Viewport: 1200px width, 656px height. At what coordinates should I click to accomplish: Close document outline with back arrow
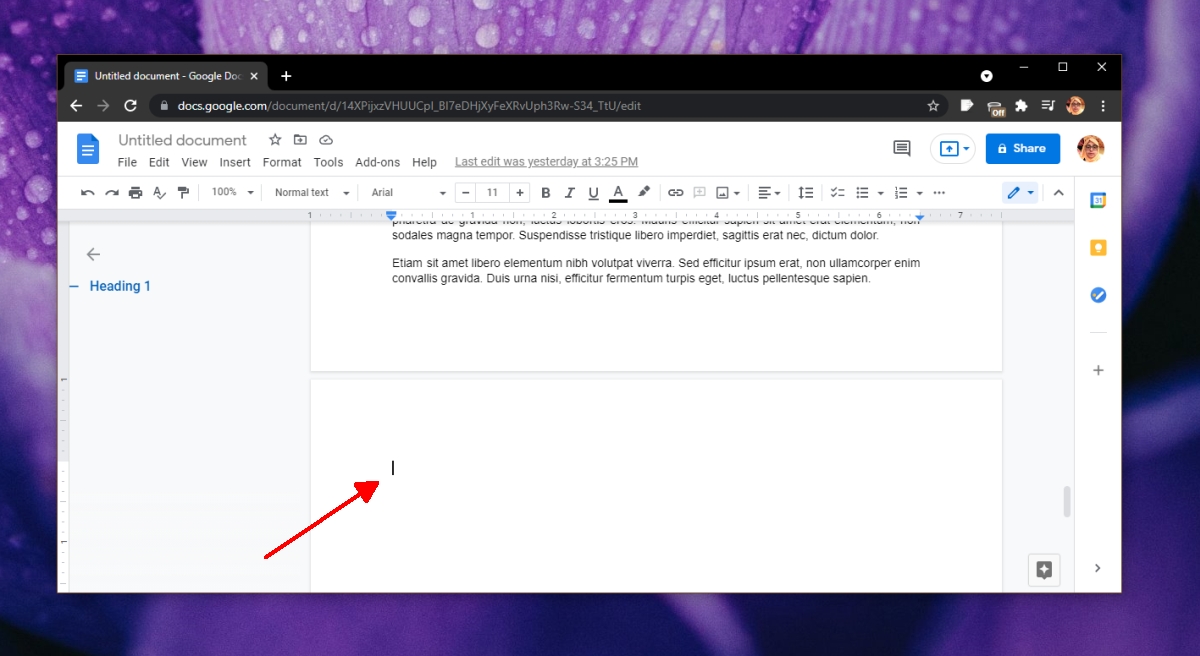click(93, 254)
